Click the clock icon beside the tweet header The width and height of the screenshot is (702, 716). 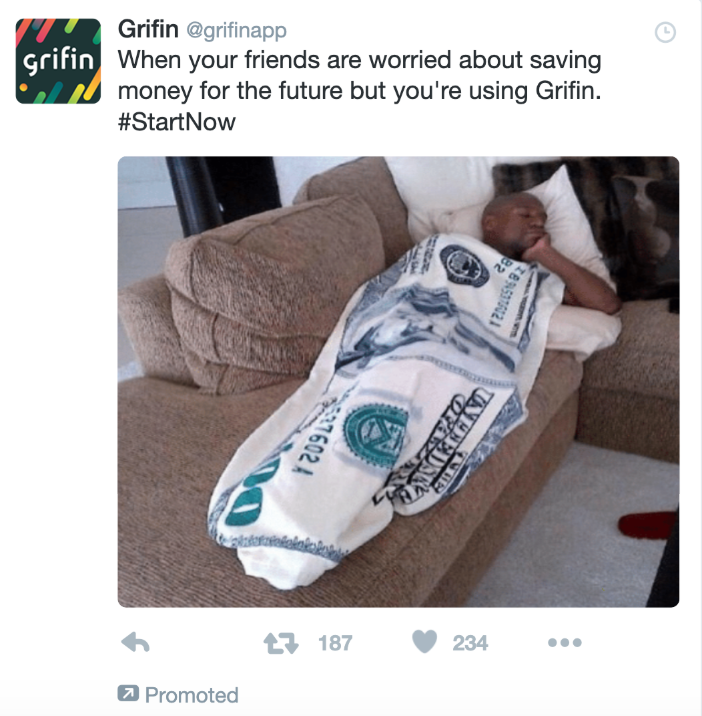pos(665,32)
